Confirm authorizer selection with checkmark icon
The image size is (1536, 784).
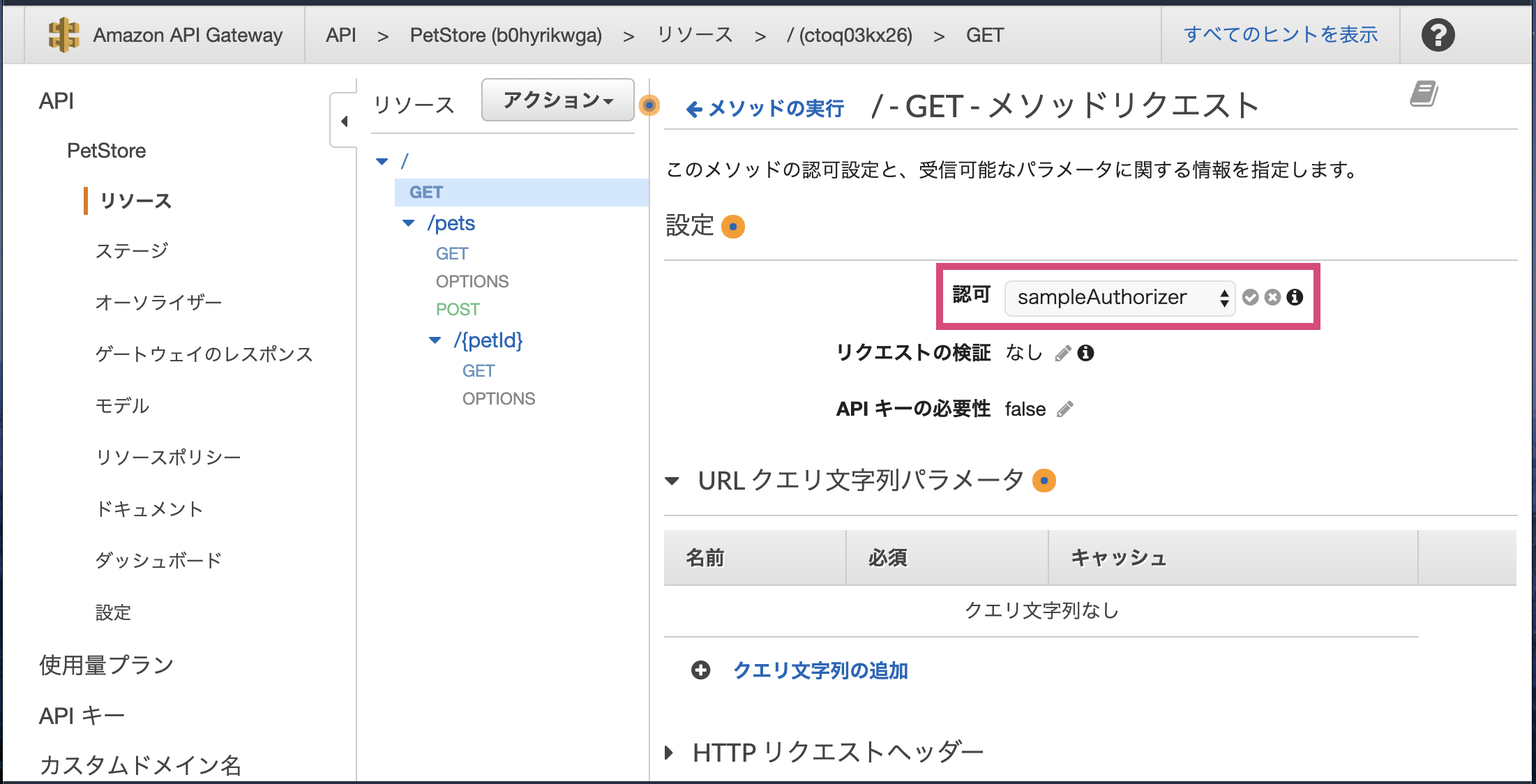click(x=1250, y=298)
